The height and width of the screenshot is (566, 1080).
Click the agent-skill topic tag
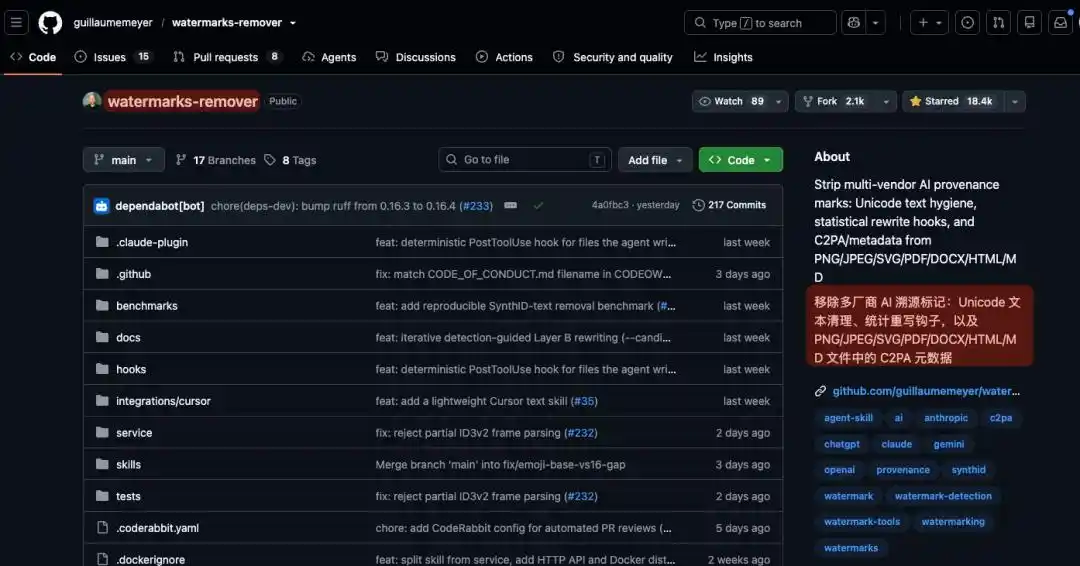pyautogui.click(x=848, y=418)
